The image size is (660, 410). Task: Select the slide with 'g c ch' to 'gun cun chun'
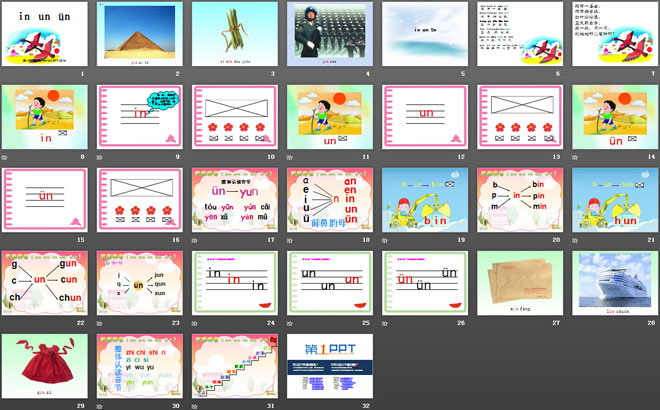coord(45,283)
